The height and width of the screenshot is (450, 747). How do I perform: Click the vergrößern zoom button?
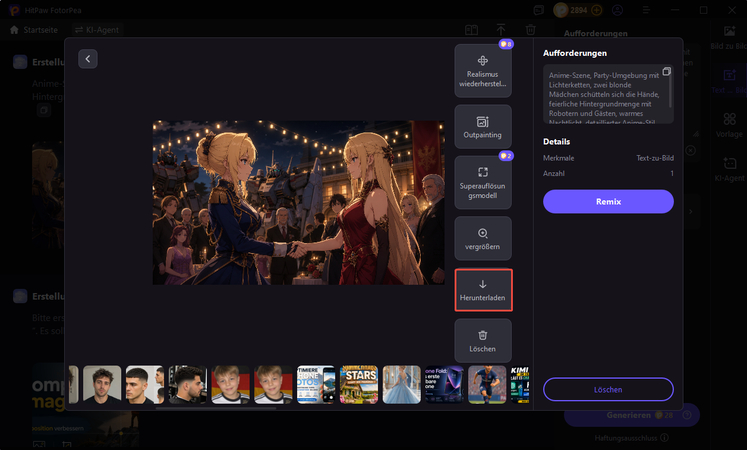[483, 239]
